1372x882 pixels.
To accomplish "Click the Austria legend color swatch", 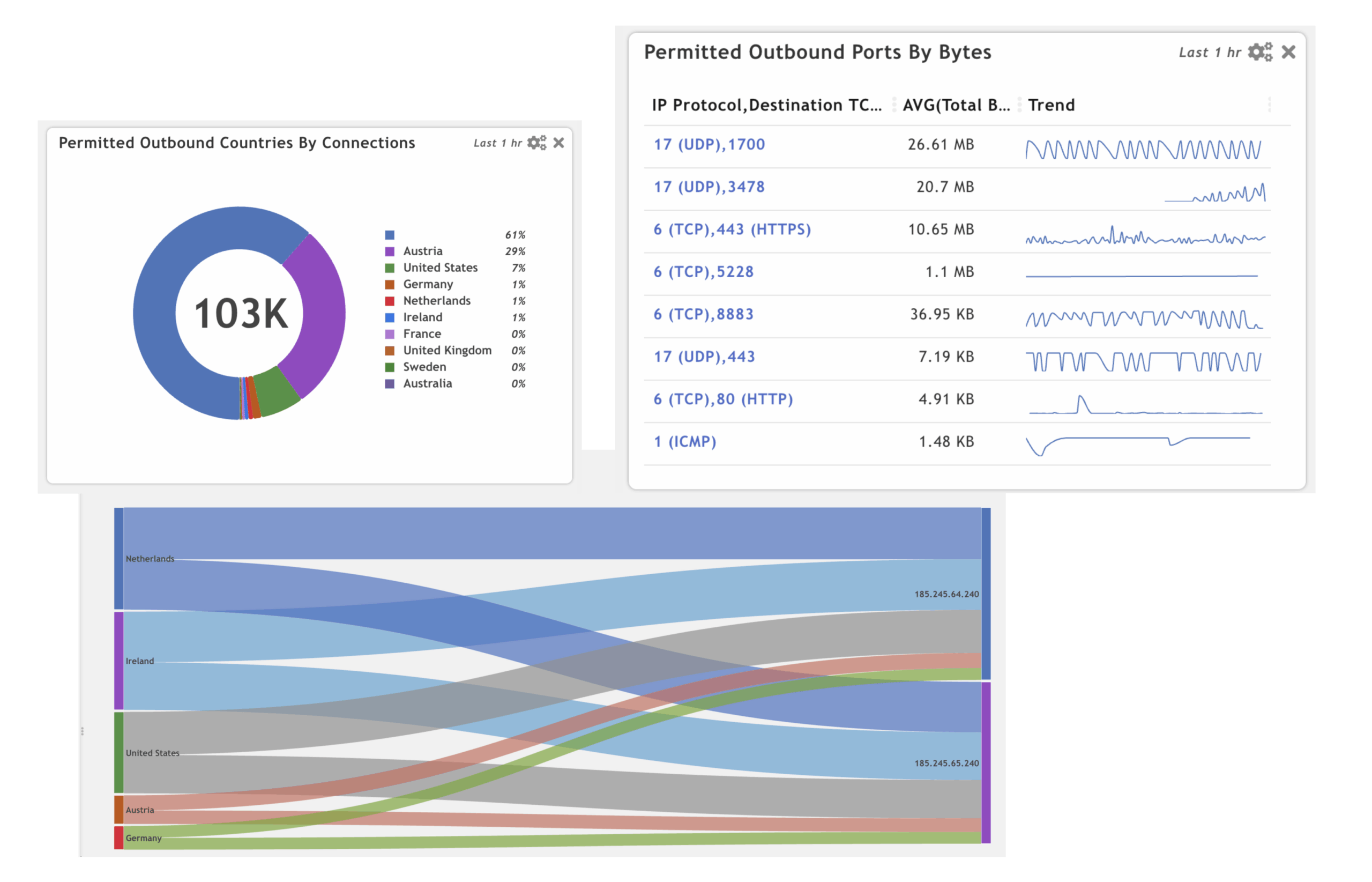I will [x=390, y=251].
